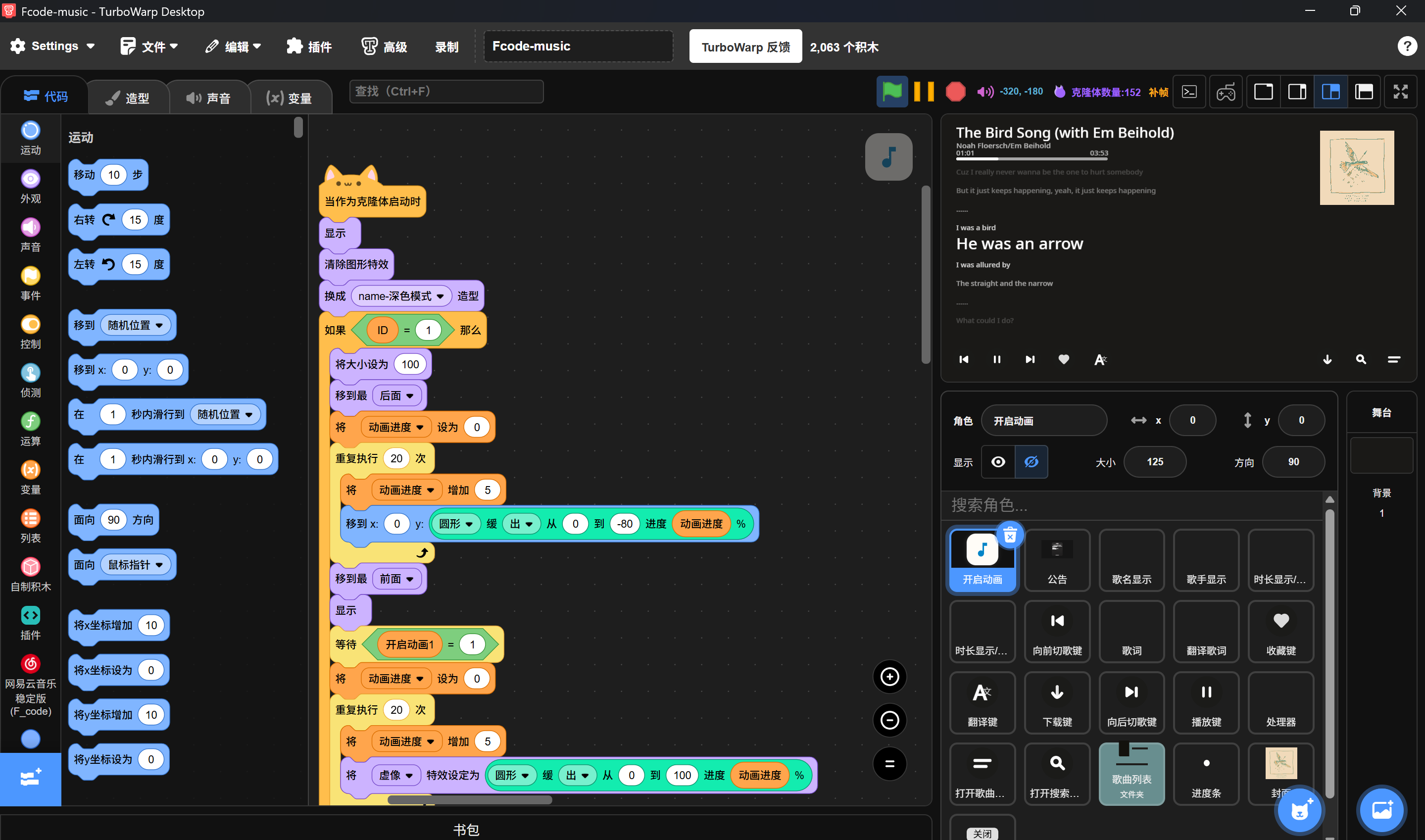Open the name-深色模式 costume dropdown
The height and width of the screenshot is (840, 1425).
pyautogui.click(x=401, y=296)
